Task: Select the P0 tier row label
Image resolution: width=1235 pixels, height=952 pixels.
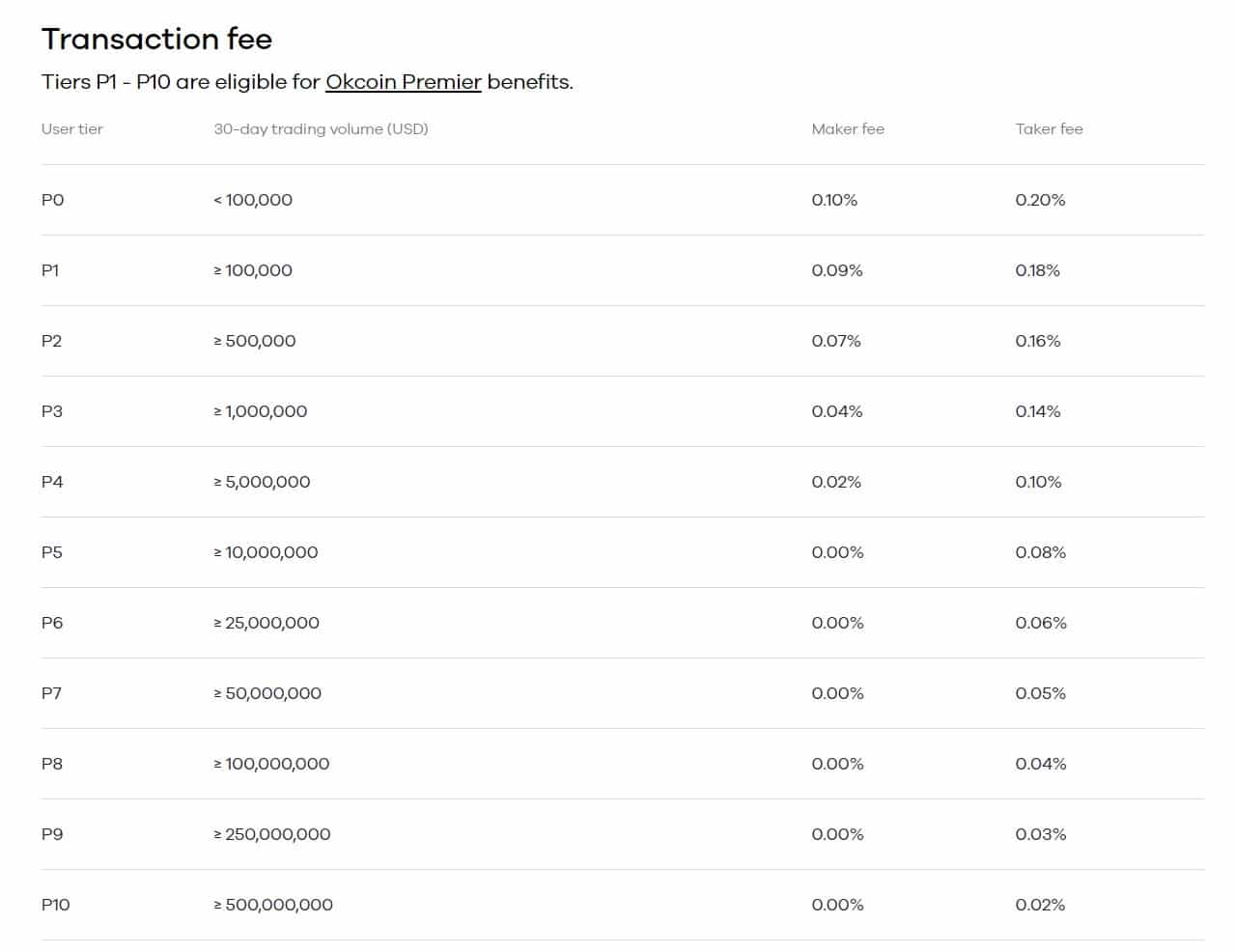Action: [x=52, y=200]
